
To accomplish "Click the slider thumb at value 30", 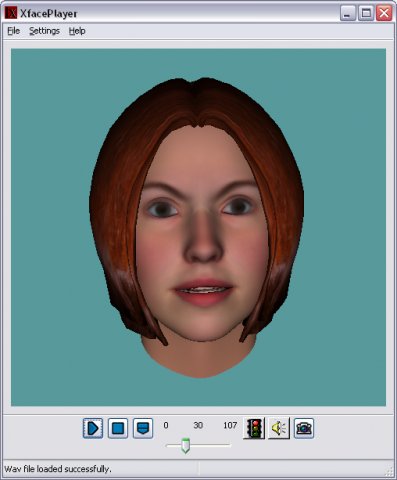I will (x=185, y=446).
